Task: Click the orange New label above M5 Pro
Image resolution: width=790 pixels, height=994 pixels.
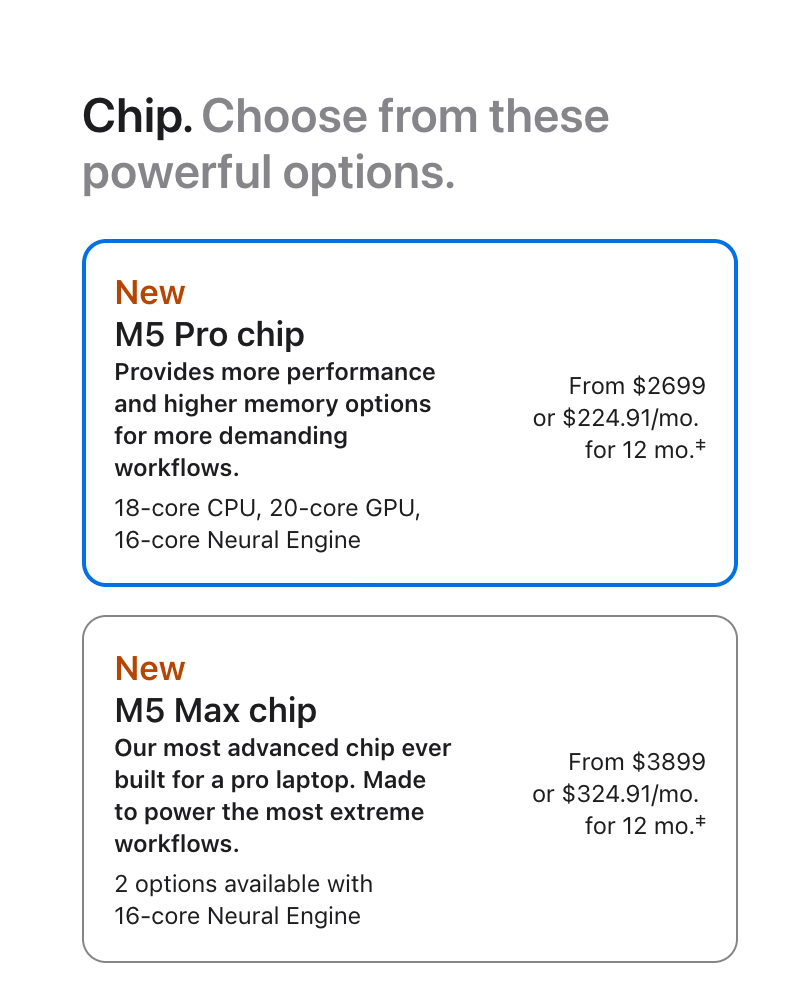Action: 150,292
